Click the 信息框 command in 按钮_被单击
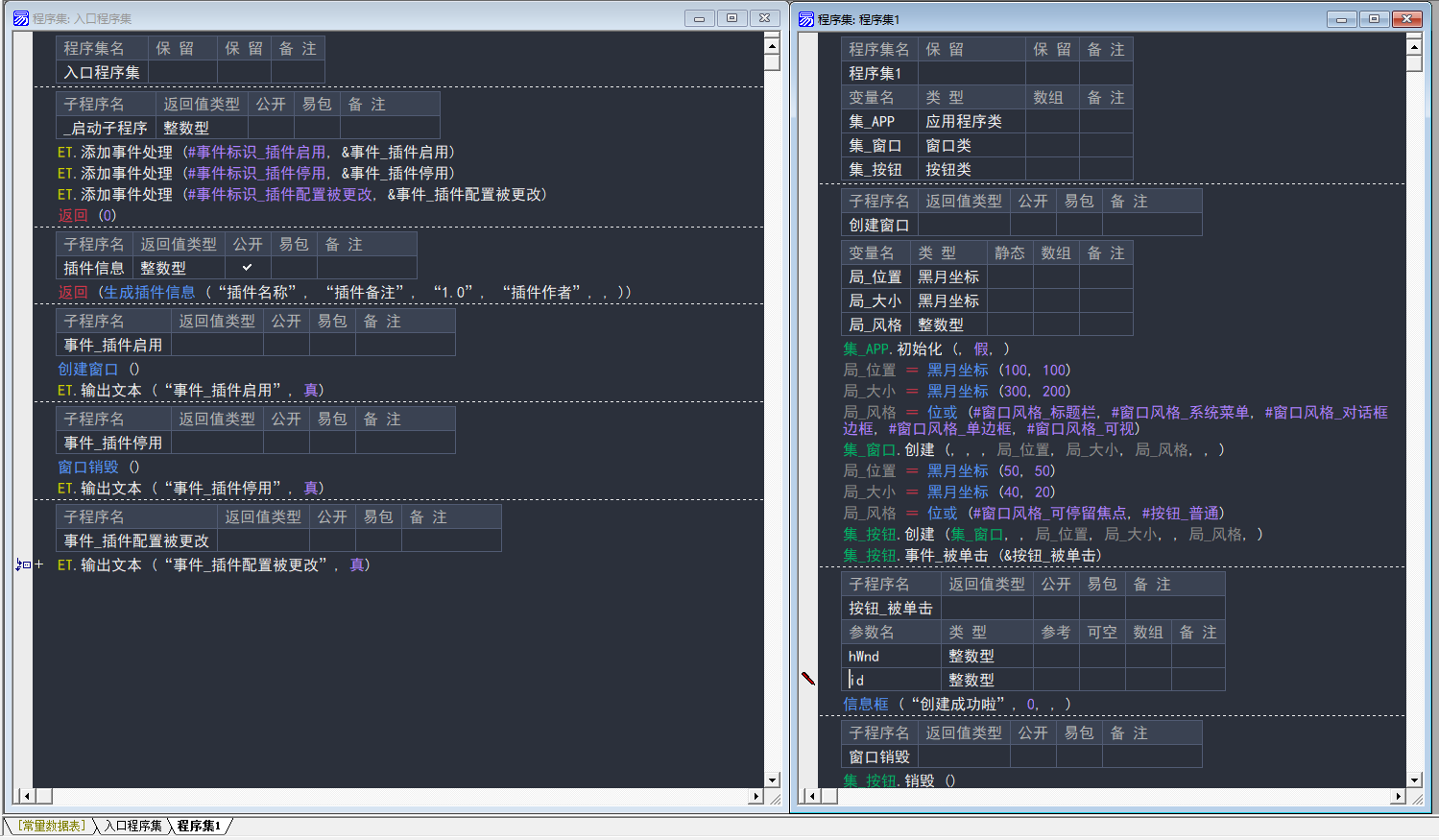1439x840 pixels. click(865, 704)
